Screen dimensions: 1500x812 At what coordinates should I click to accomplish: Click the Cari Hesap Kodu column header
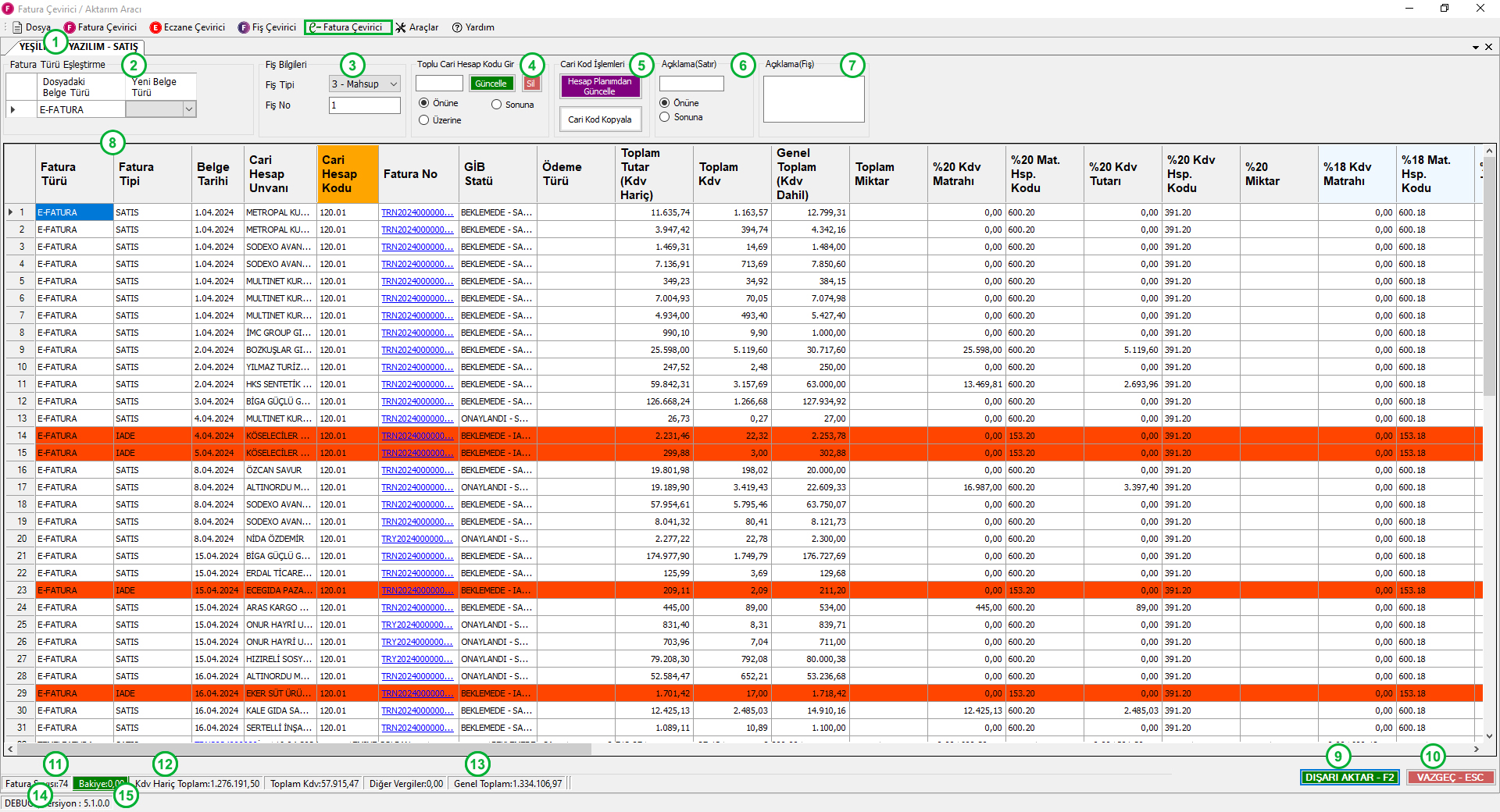point(348,173)
